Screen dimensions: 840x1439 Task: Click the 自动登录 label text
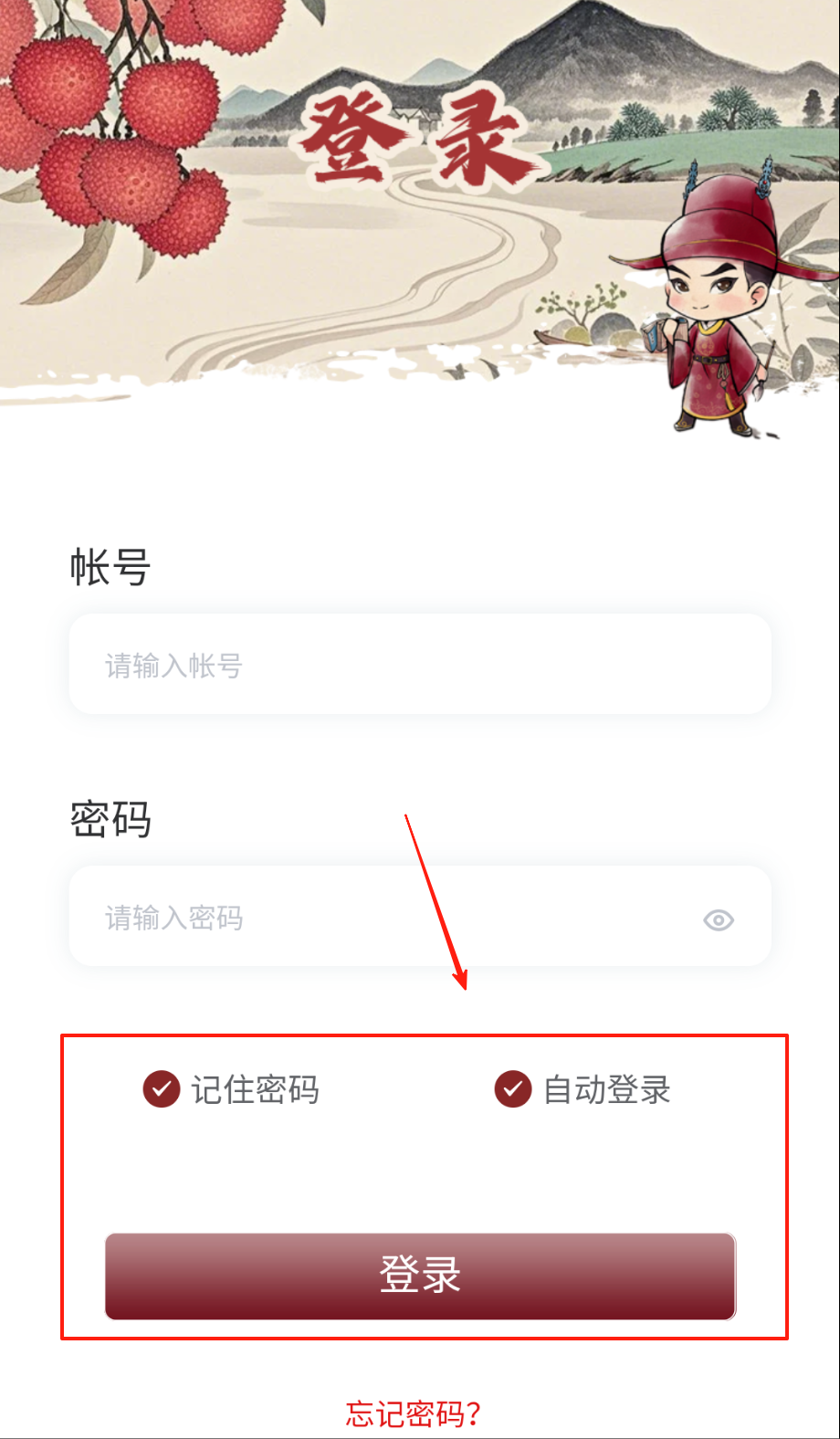(607, 1089)
